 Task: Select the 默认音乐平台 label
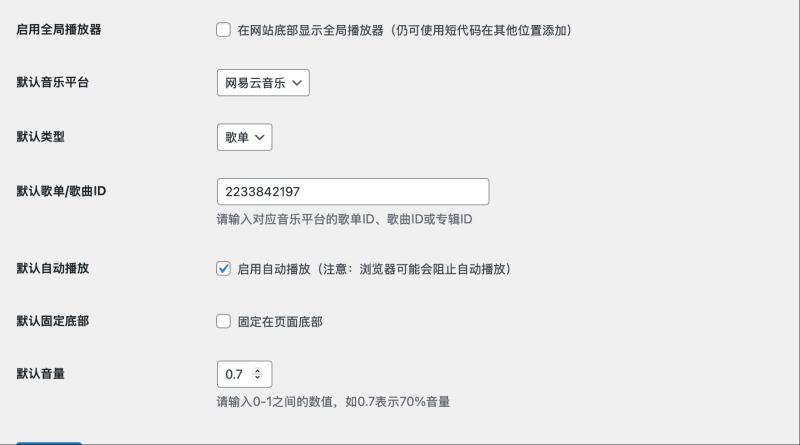(53, 83)
